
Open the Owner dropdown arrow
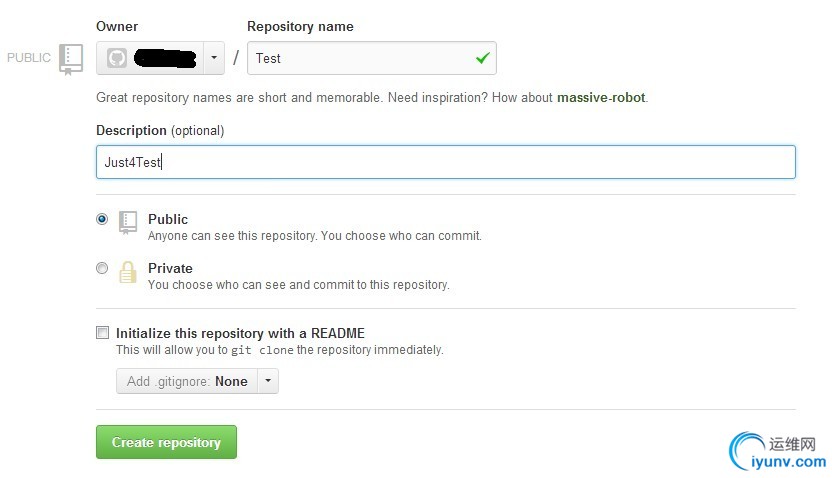coord(213,58)
